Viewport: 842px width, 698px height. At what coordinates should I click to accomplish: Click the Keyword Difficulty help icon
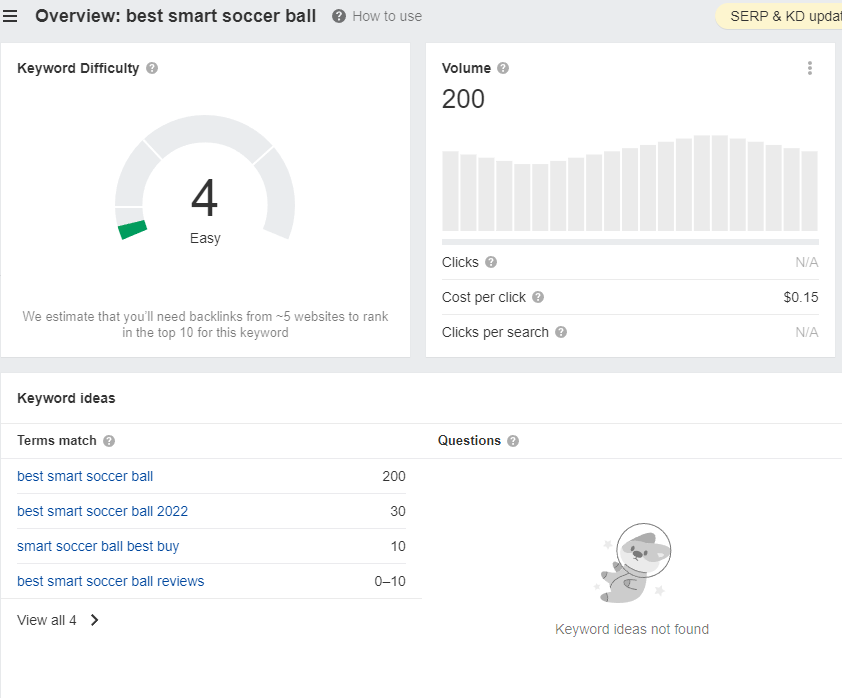pyautogui.click(x=152, y=68)
